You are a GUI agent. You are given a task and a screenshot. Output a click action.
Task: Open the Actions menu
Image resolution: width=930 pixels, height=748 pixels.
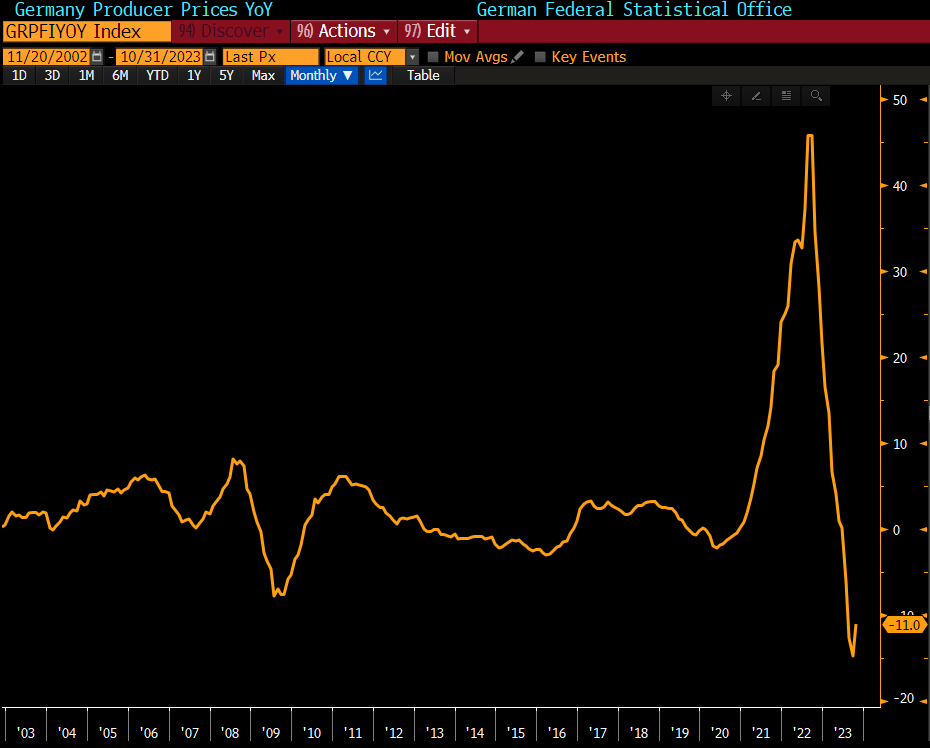(x=344, y=31)
